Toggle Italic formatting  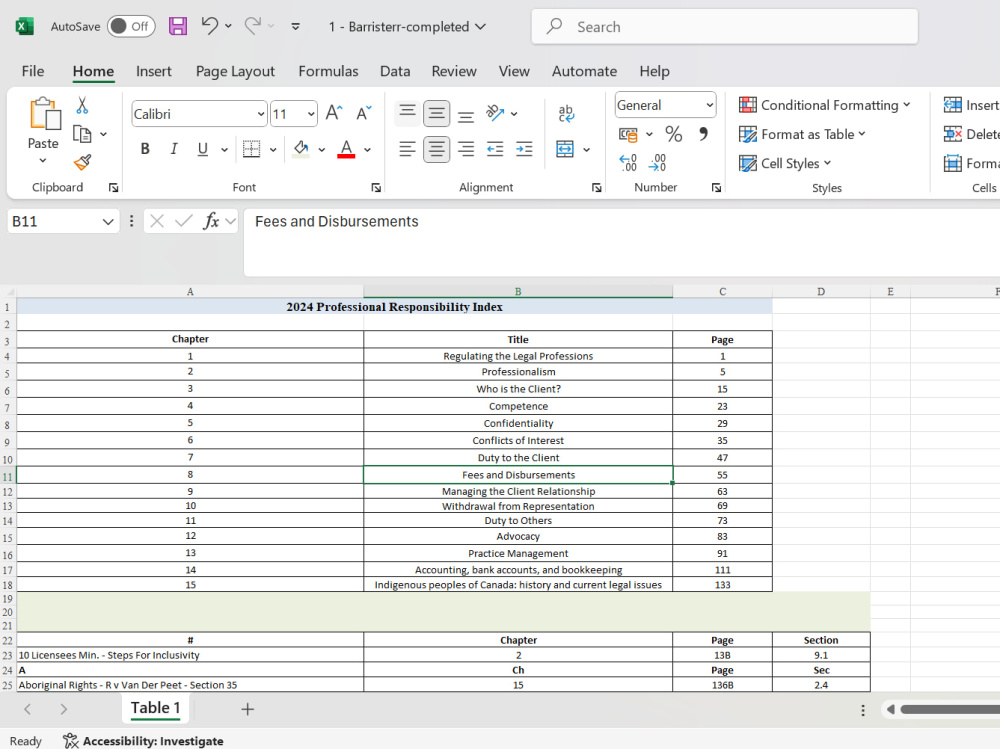pos(173,149)
